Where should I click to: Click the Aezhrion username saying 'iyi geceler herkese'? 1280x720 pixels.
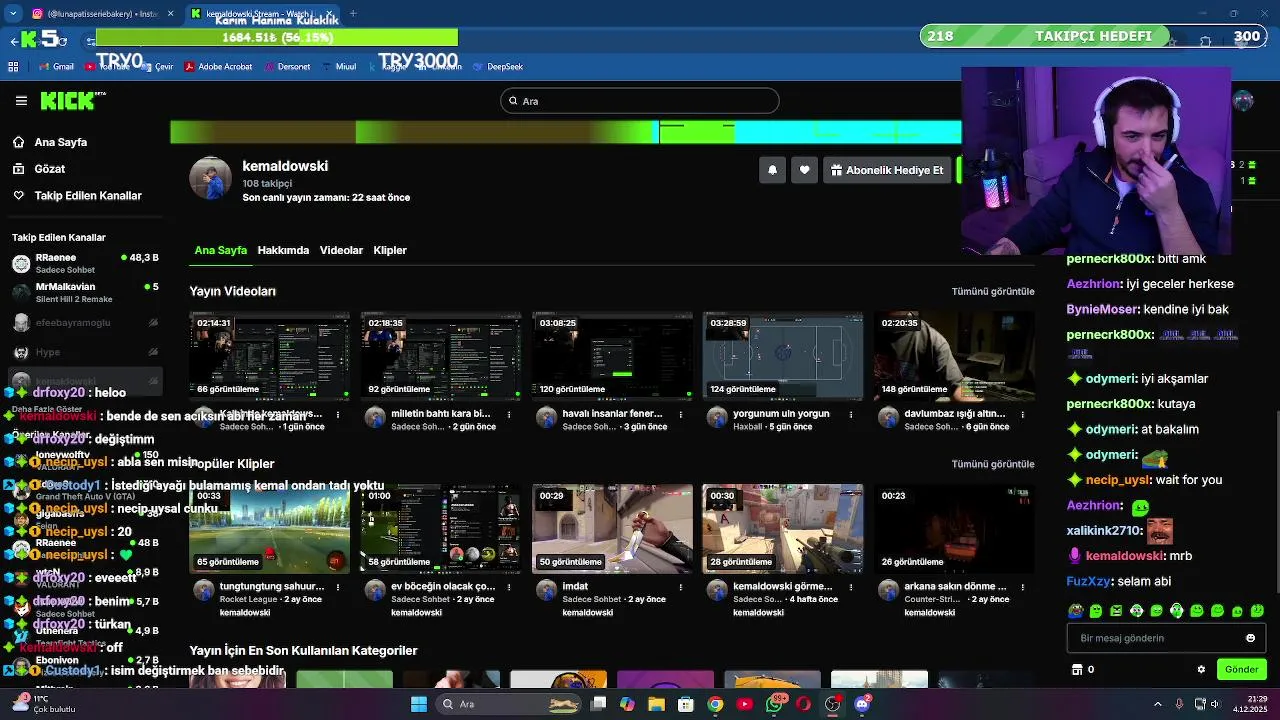(1093, 284)
